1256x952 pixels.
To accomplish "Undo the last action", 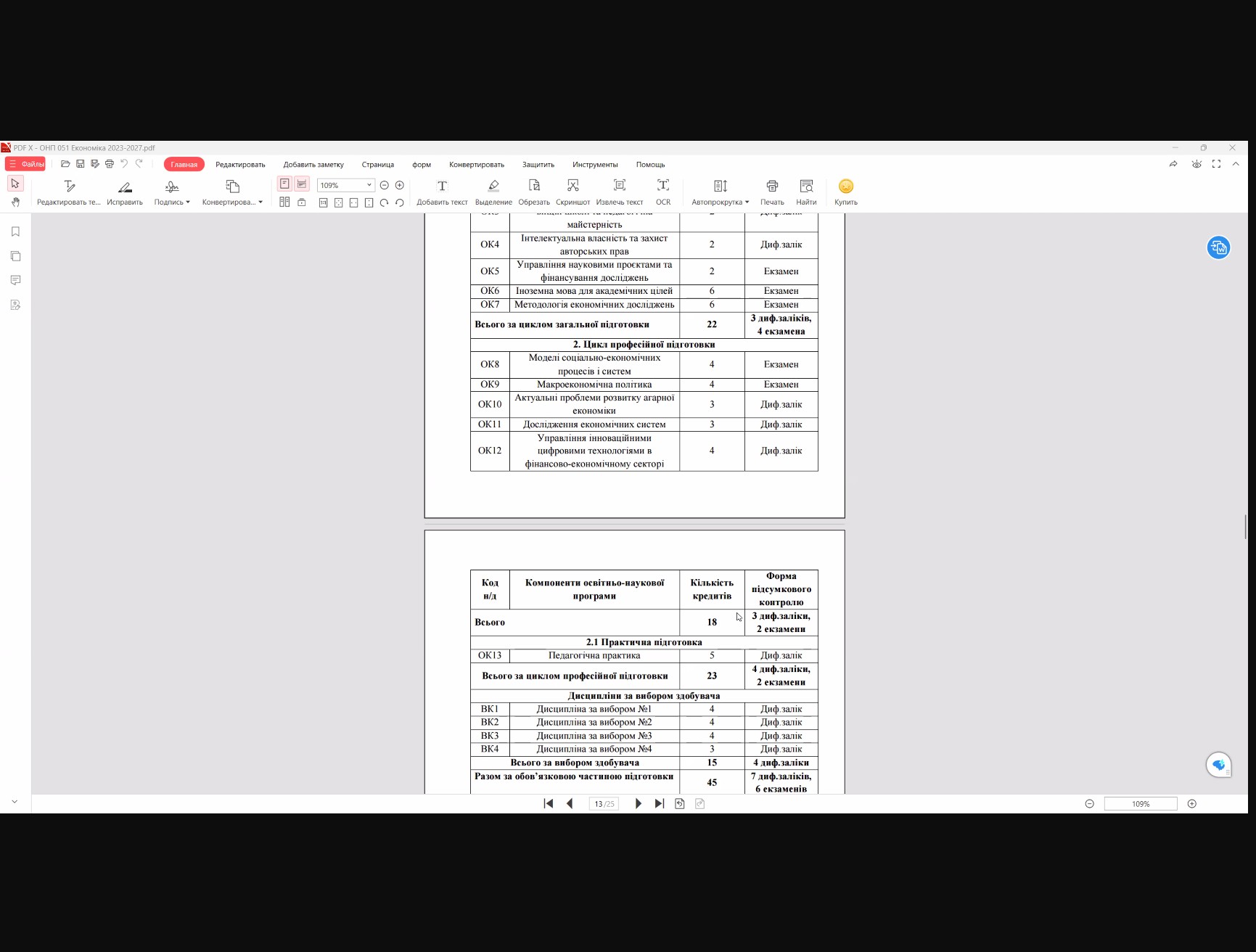I will 124,164.
